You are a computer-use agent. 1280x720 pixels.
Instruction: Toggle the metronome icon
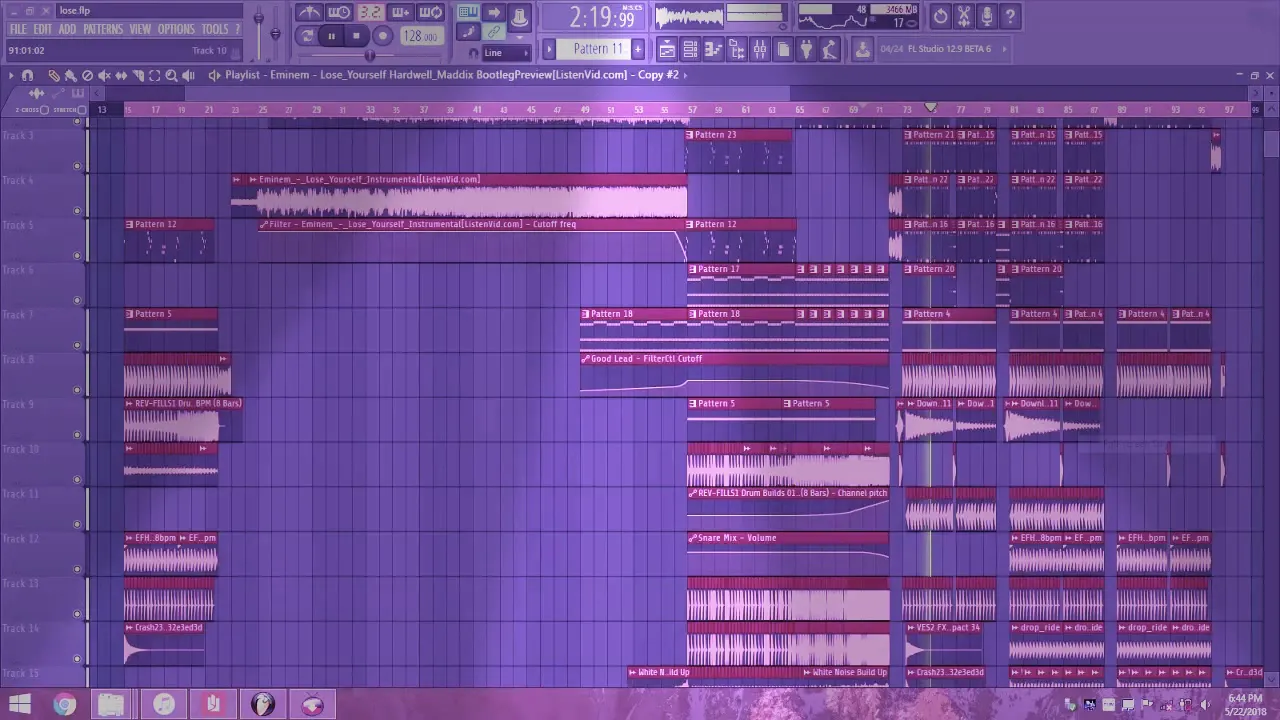(309, 13)
